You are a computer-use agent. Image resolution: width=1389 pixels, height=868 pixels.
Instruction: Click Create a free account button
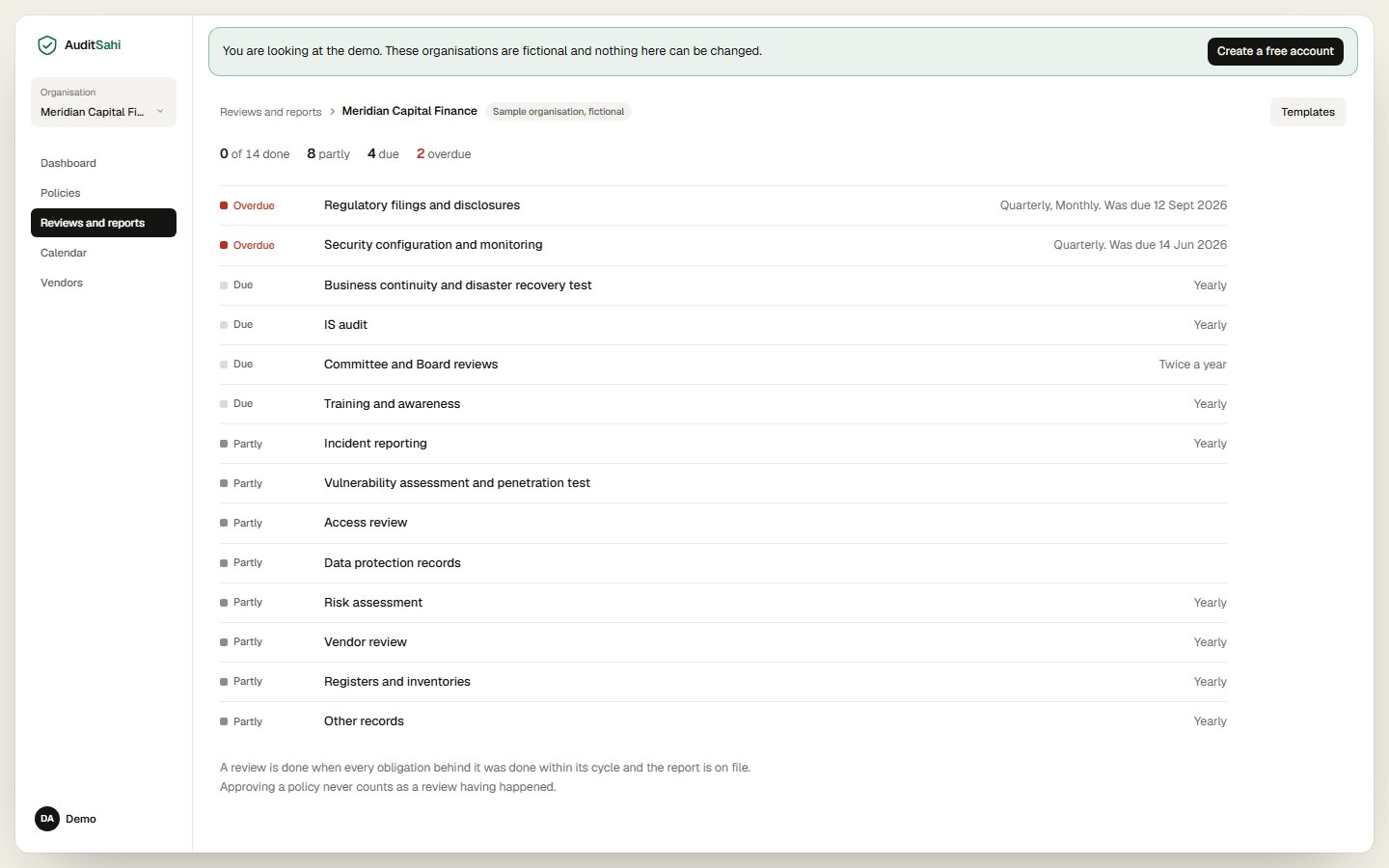point(1275,51)
